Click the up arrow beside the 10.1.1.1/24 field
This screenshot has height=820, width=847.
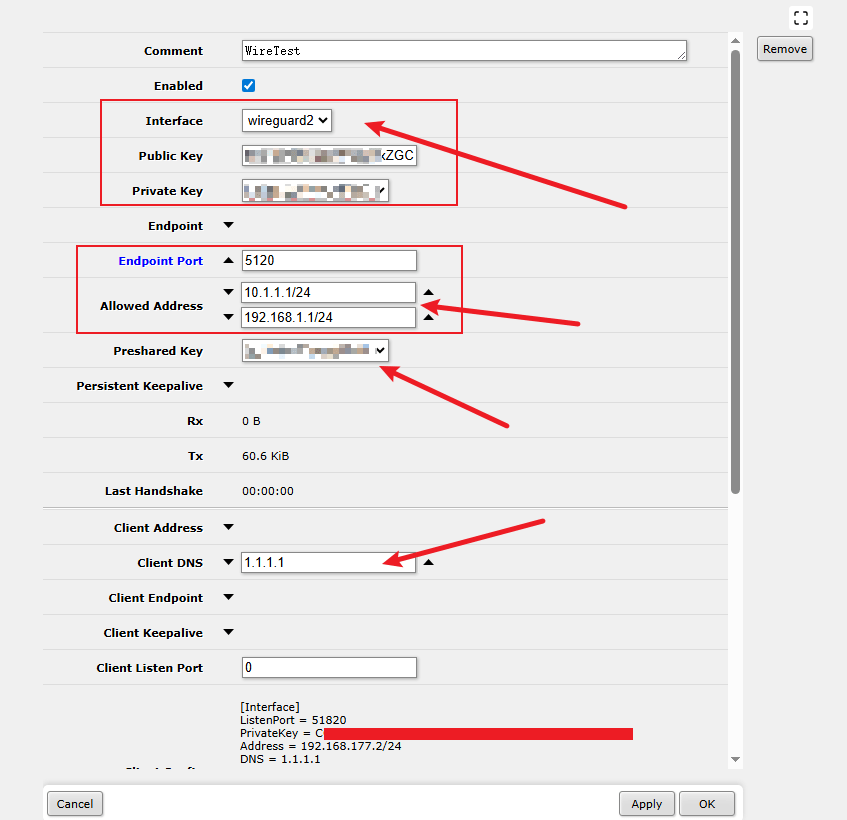[428, 293]
